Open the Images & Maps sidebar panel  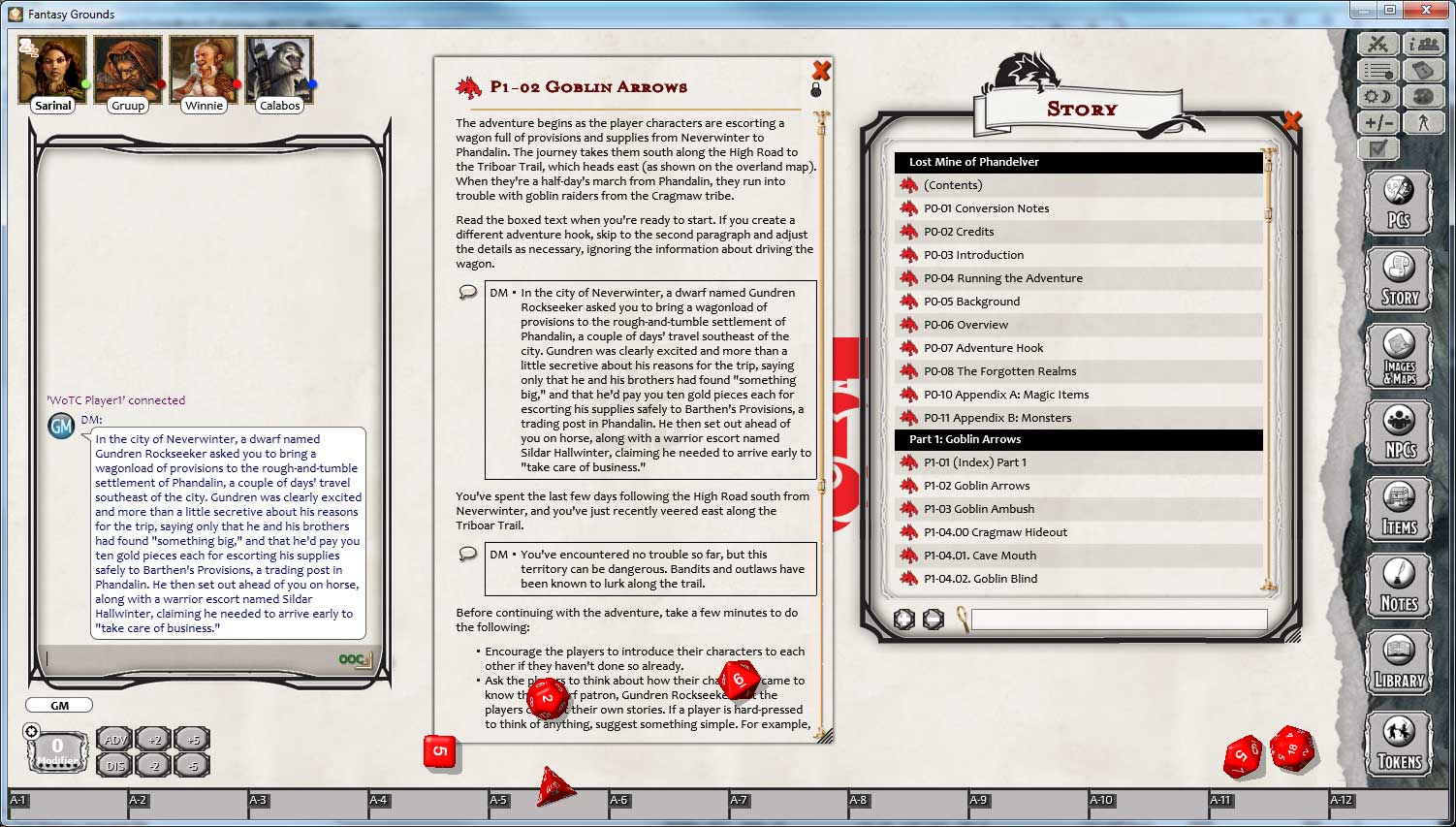pyautogui.click(x=1399, y=355)
